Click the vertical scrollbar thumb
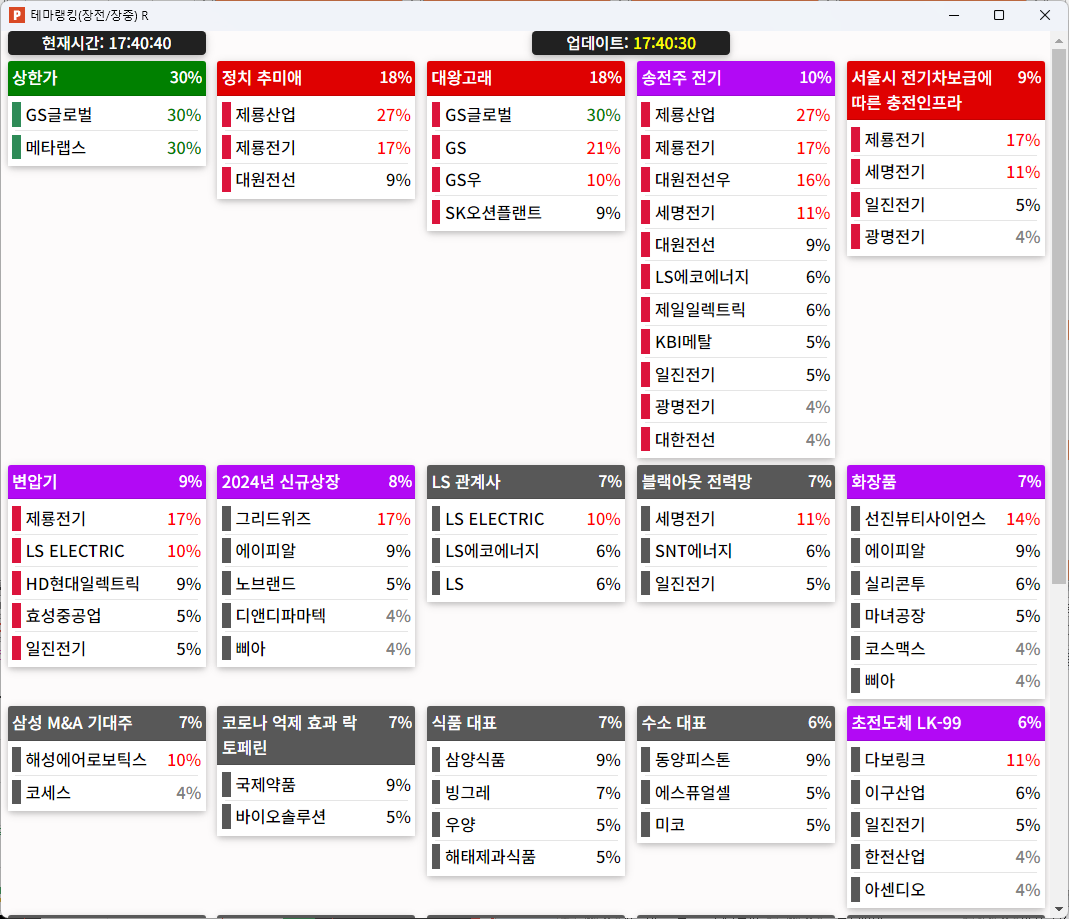Image resolution: width=1069 pixels, height=919 pixels. tap(1059, 316)
